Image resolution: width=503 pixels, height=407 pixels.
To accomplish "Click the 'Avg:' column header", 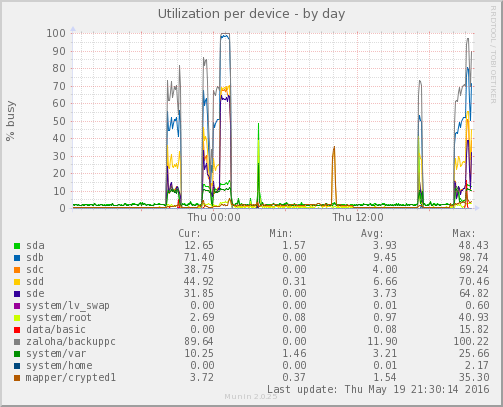I will (372, 233).
